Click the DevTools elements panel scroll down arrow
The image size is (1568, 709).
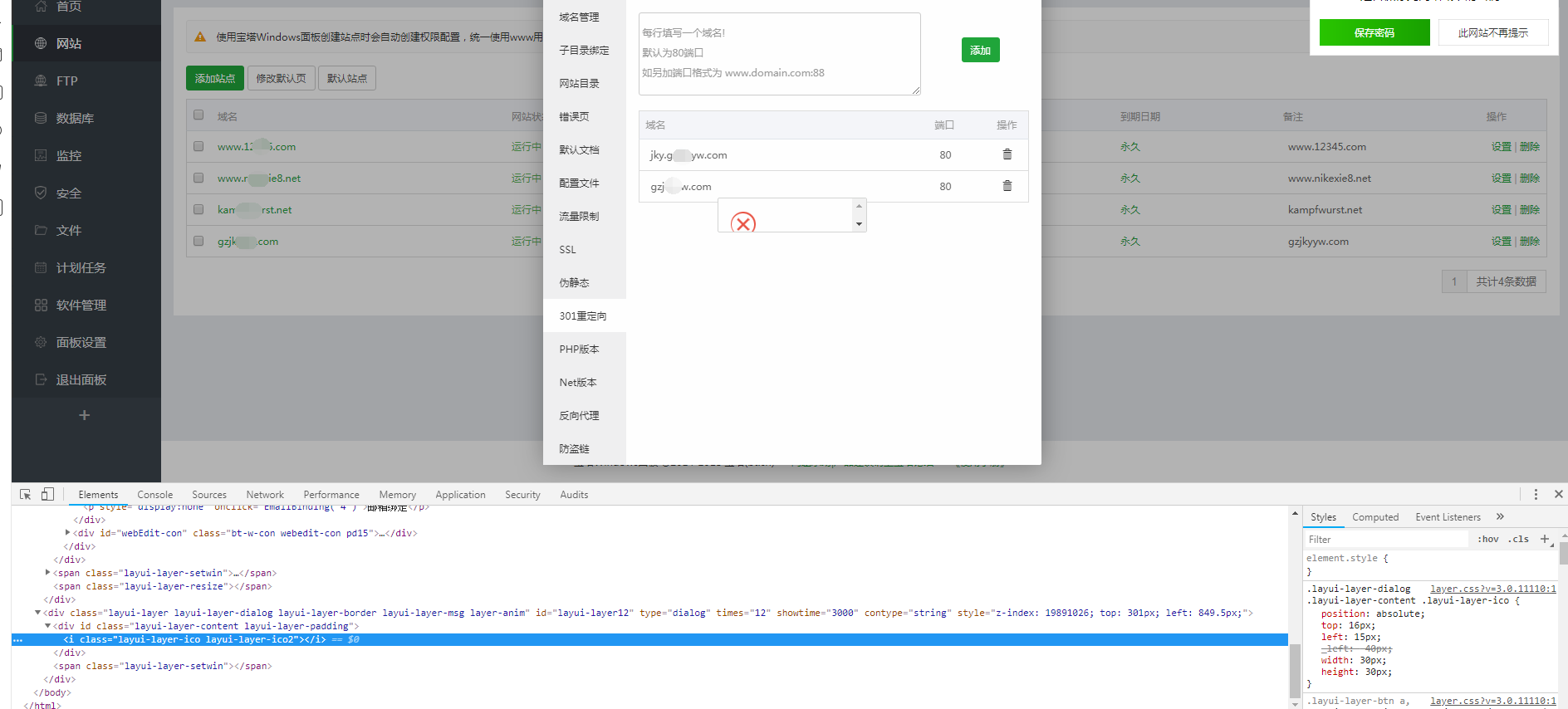(x=1295, y=703)
